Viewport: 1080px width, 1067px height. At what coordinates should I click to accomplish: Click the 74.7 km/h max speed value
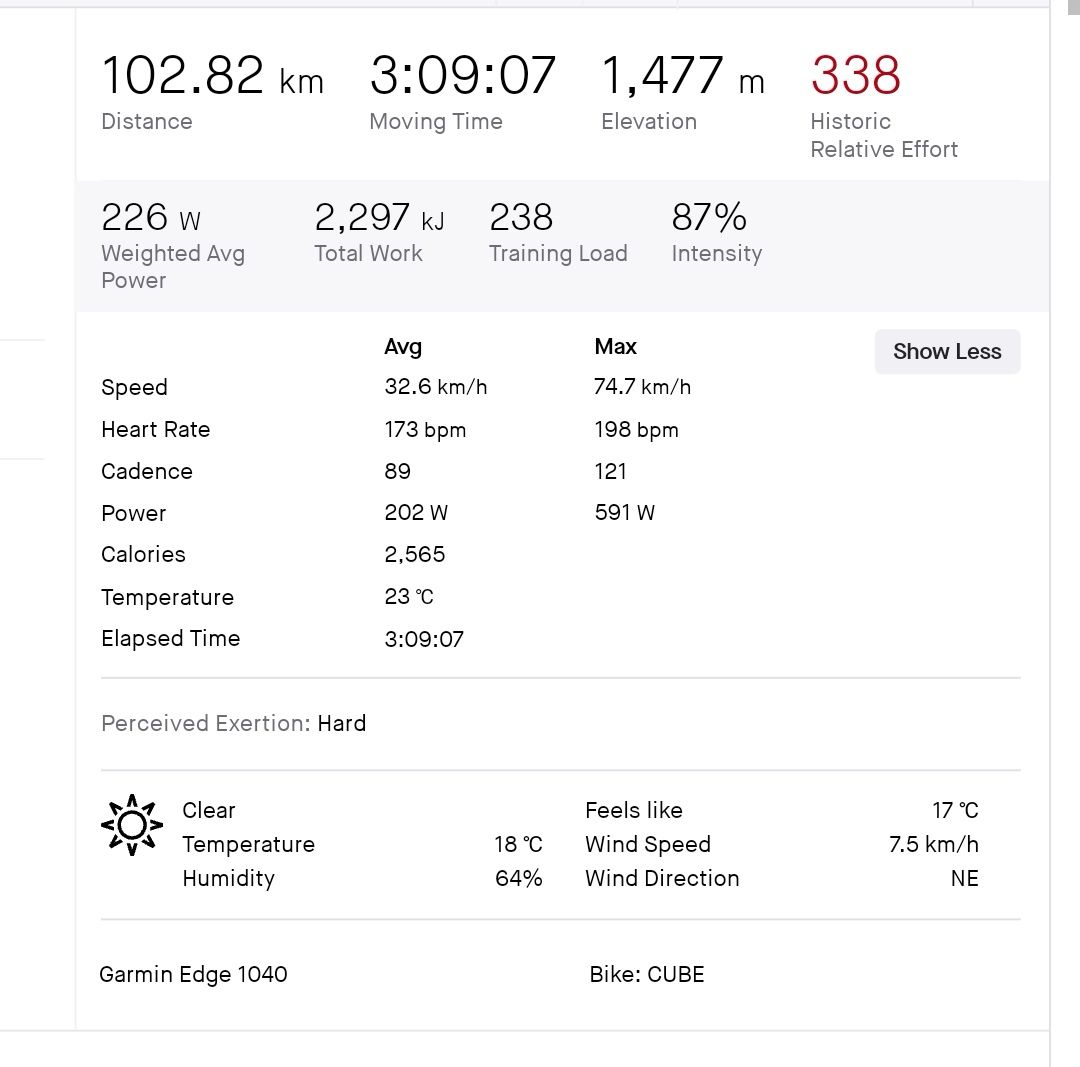tap(642, 387)
